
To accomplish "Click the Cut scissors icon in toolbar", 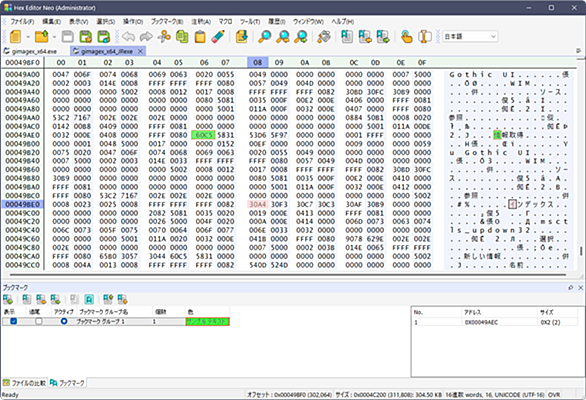I will click(164, 37).
